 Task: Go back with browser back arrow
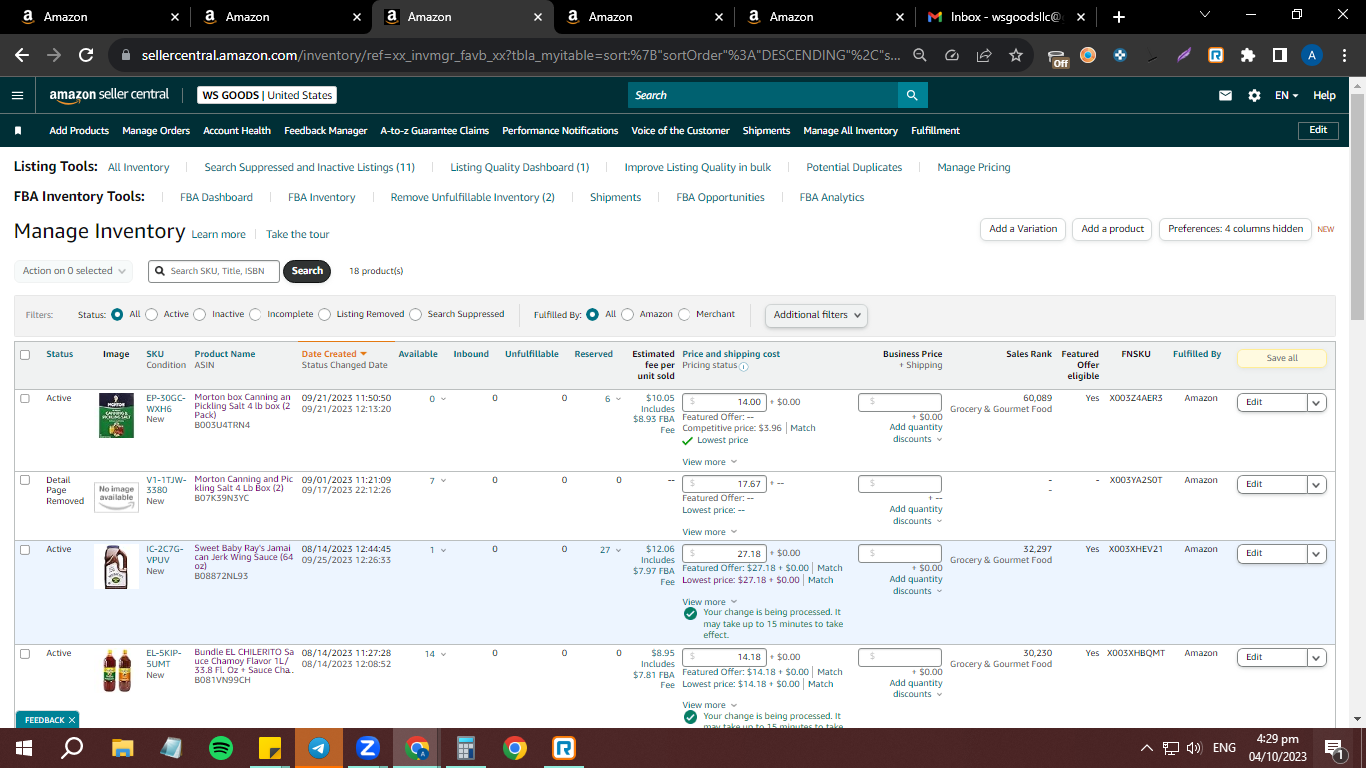coord(22,56)
